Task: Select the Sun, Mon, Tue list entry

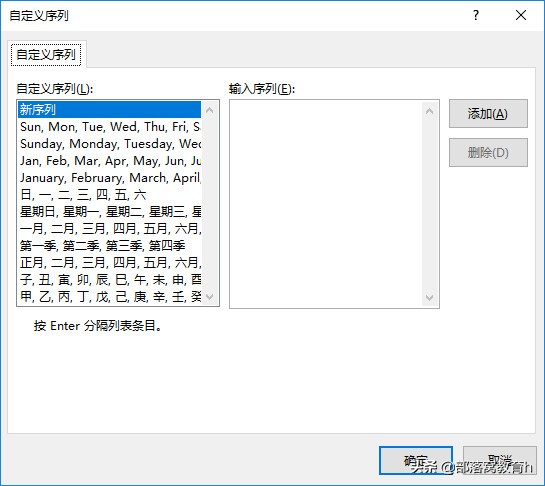Action: pos(109,127)
